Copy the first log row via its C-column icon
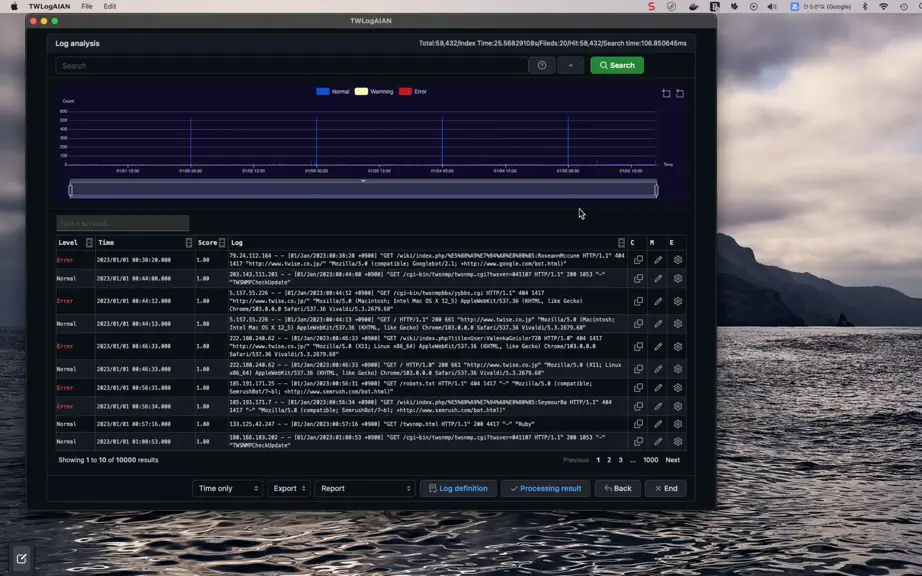 (638, 260)
